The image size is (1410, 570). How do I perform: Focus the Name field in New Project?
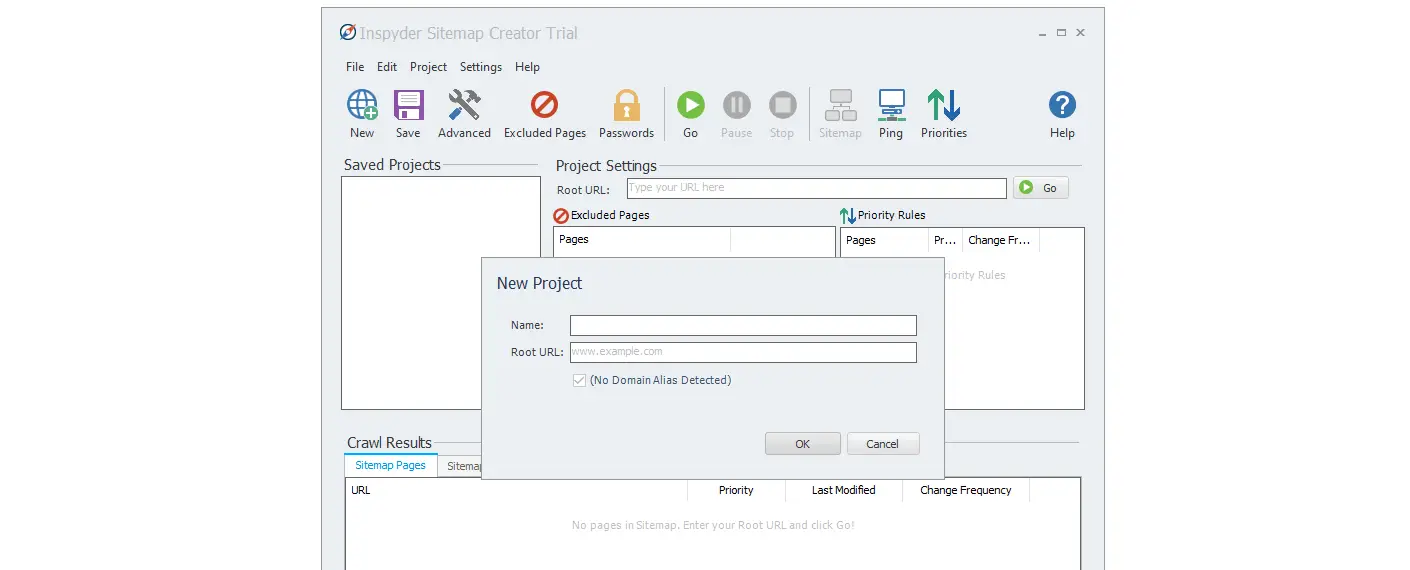[x=743, y=325]
